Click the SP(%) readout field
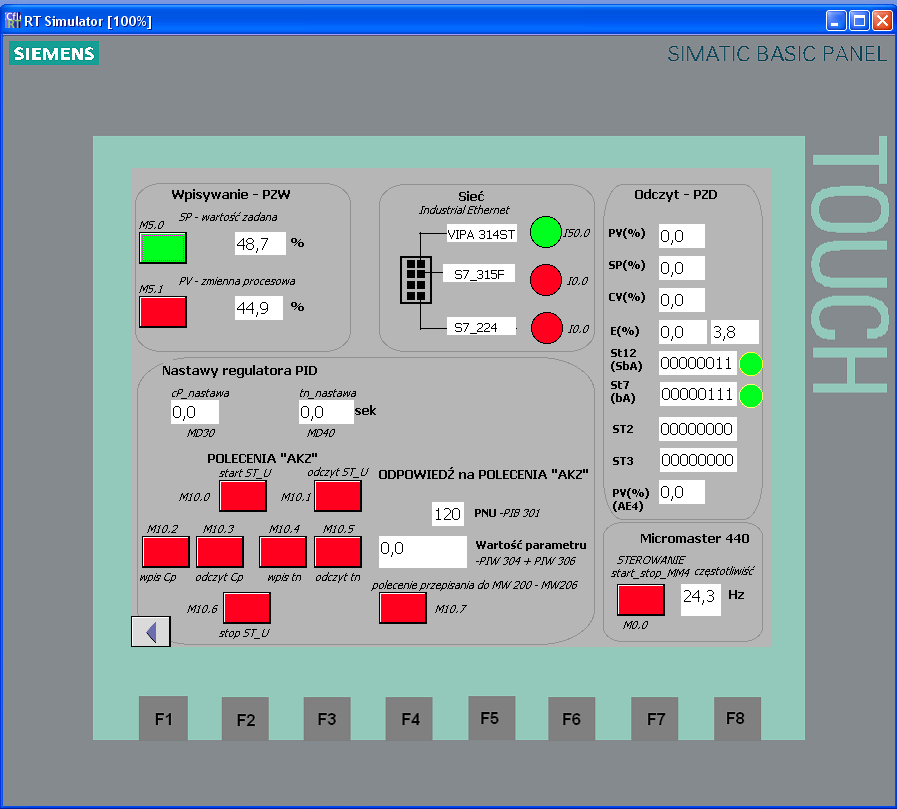The image size is (897, 809). [681, 268]
